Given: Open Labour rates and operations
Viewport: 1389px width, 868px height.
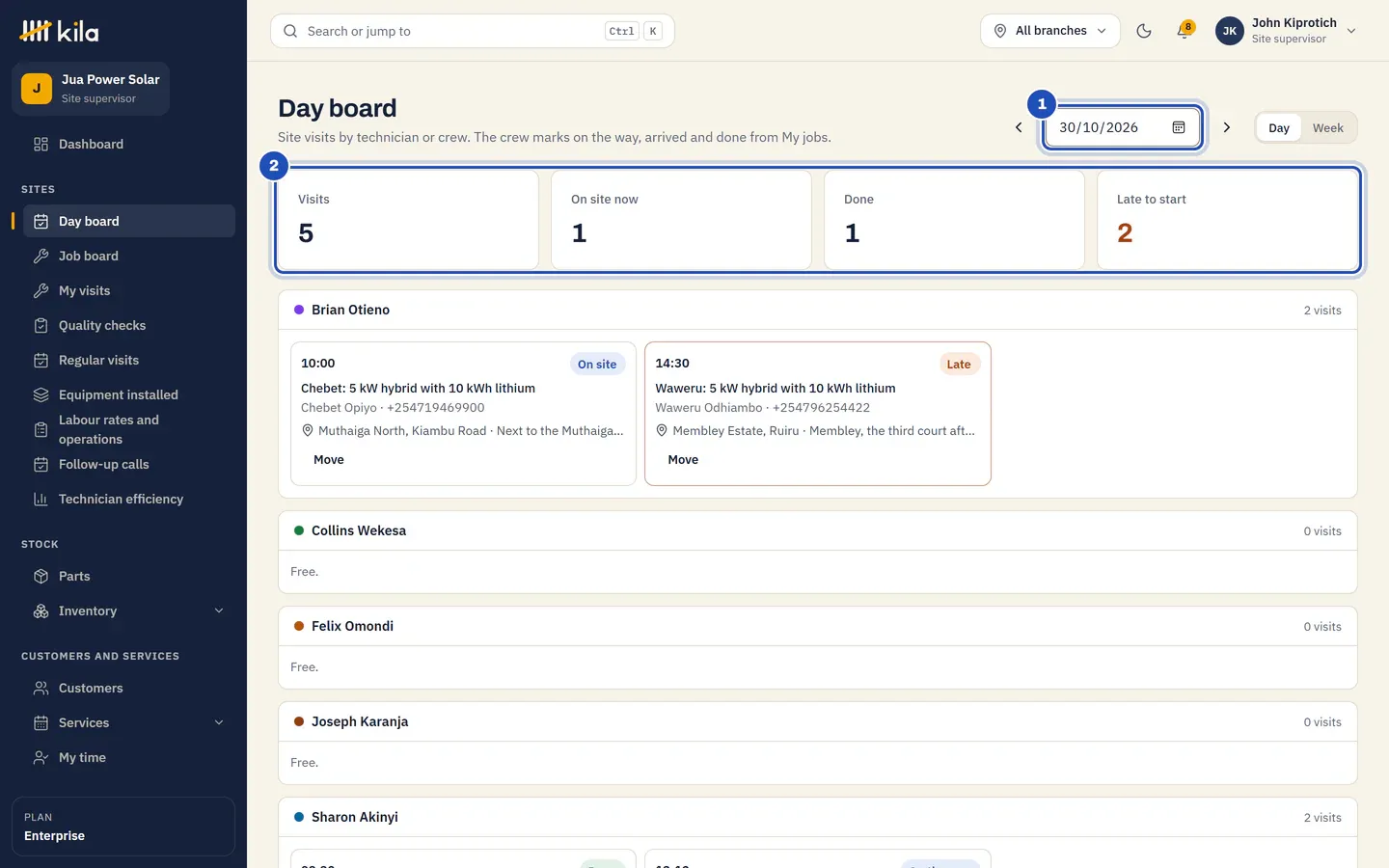Looking at the screenshot, I should (x=129, y=429).
